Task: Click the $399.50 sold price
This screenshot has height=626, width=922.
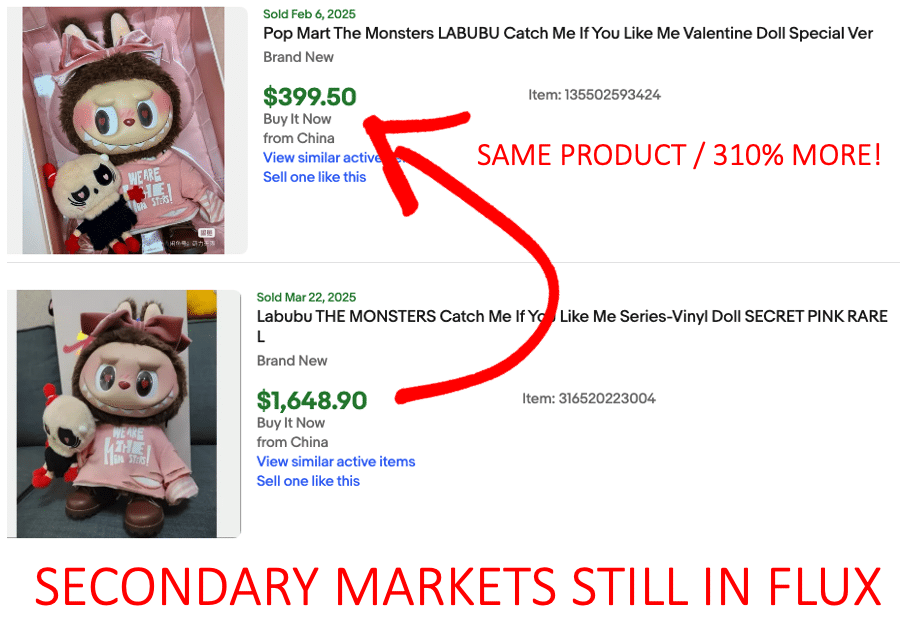Action: tap(310, 97)
